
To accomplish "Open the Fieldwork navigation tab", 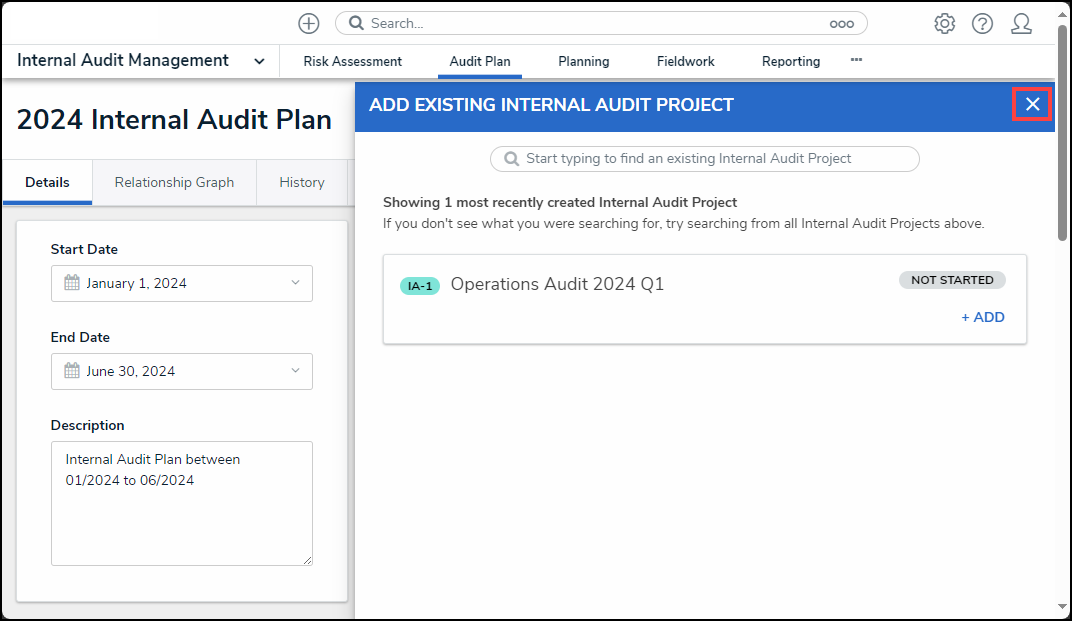I will coord(685,61).
